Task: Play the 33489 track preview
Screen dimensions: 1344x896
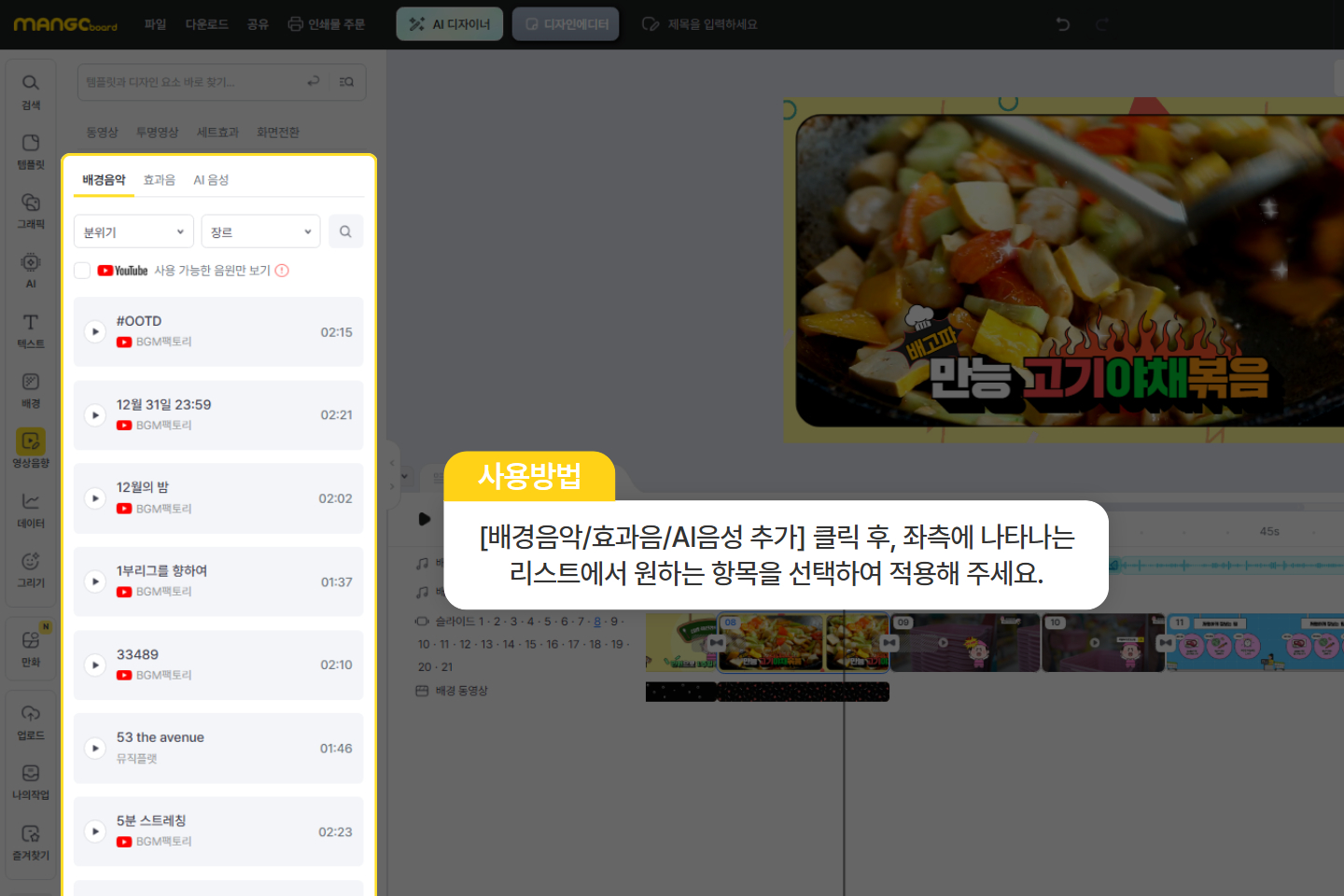Action: tap(95, 665)
